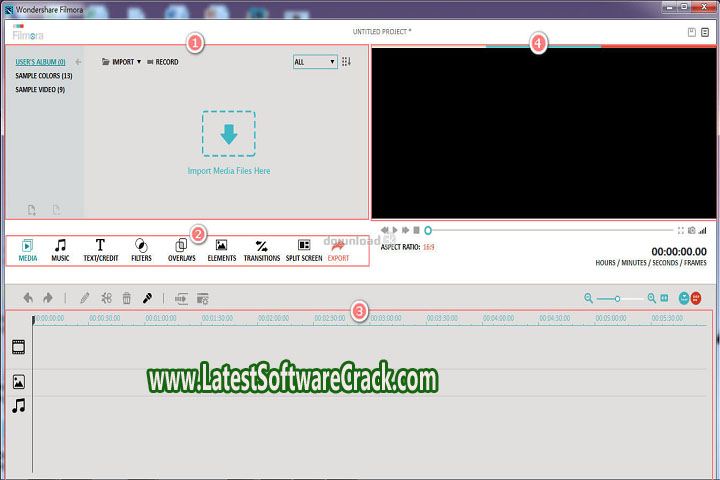The image size is (720, 480).
Task: Click the auto scene detection icon
Action: [181, 299]
